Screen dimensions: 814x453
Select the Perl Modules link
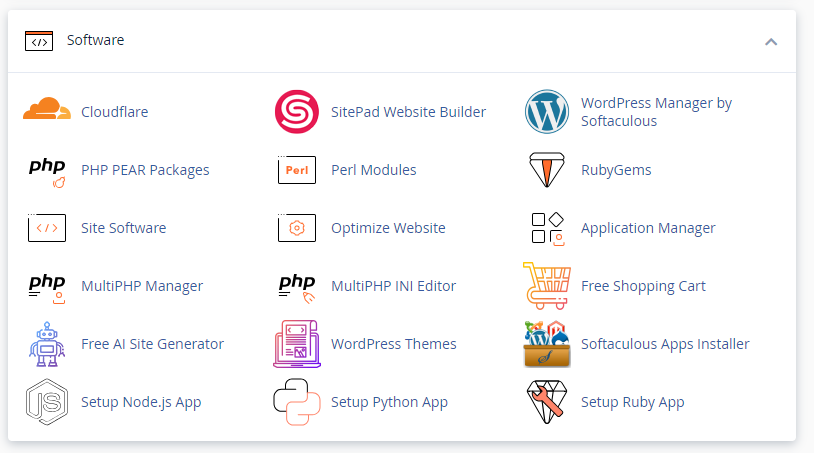(374, 170)
